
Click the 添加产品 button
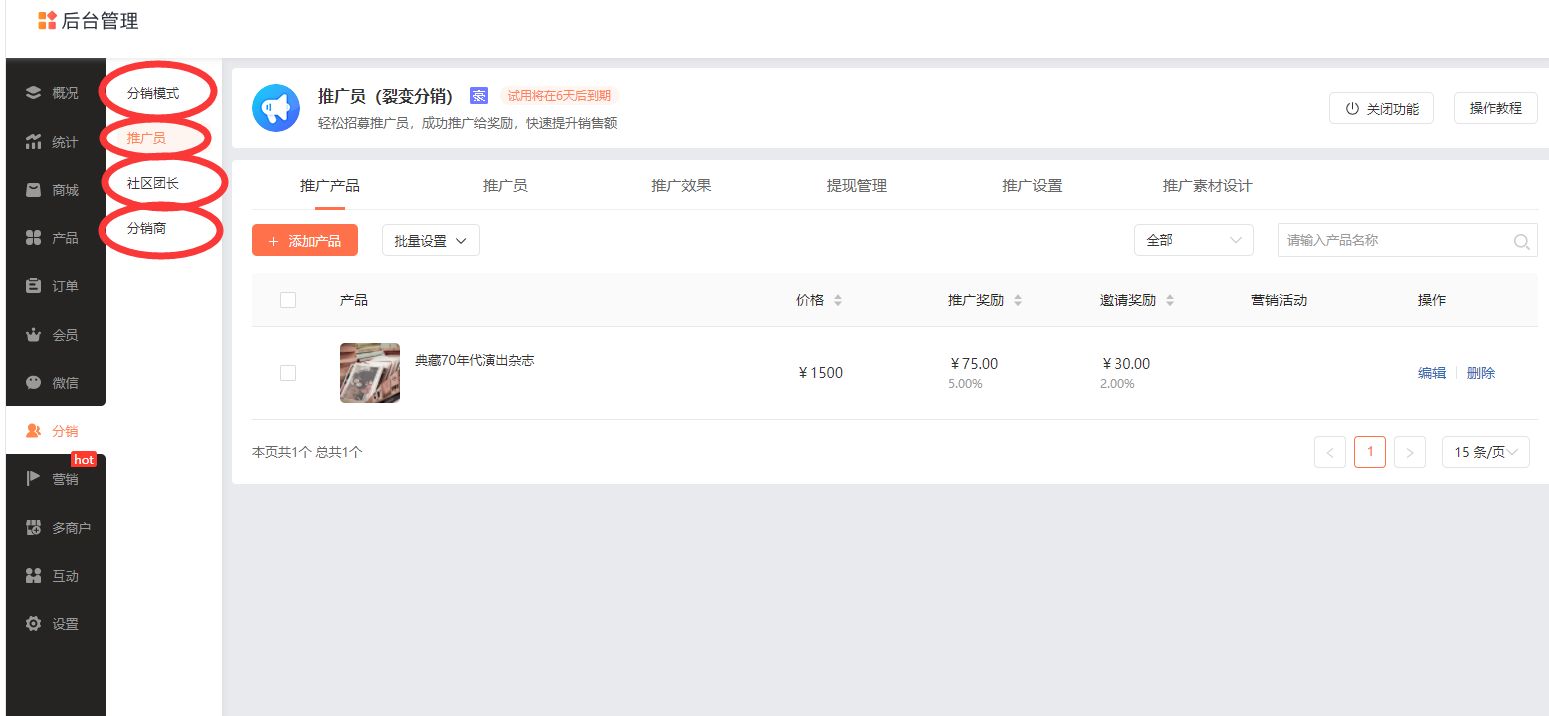(x=305, y=240)
